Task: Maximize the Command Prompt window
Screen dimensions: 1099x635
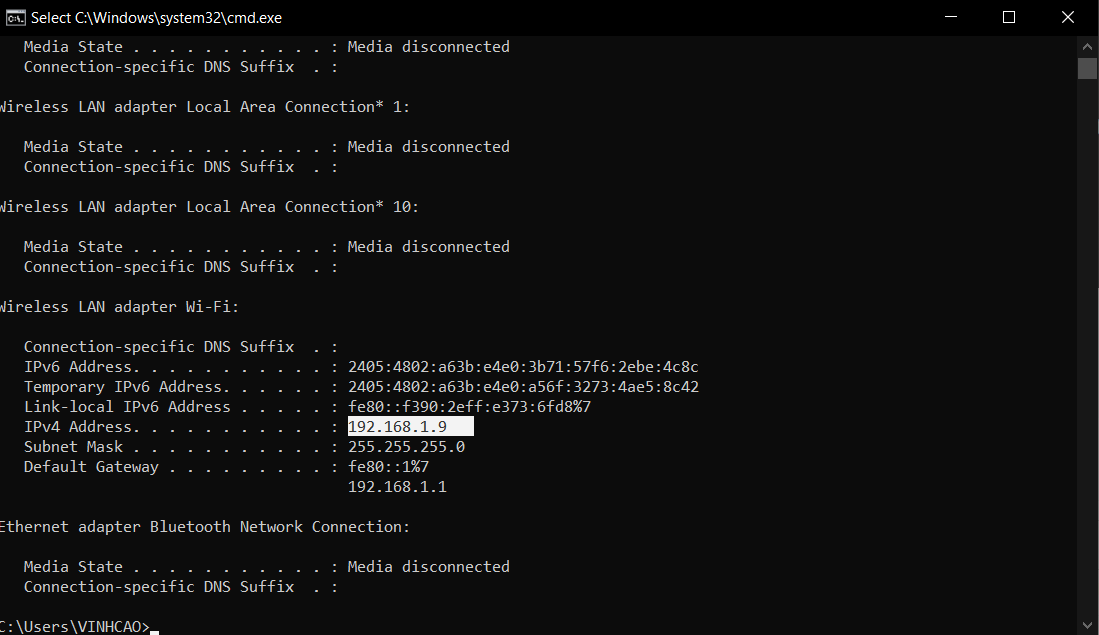Action: pos(1008,17)
